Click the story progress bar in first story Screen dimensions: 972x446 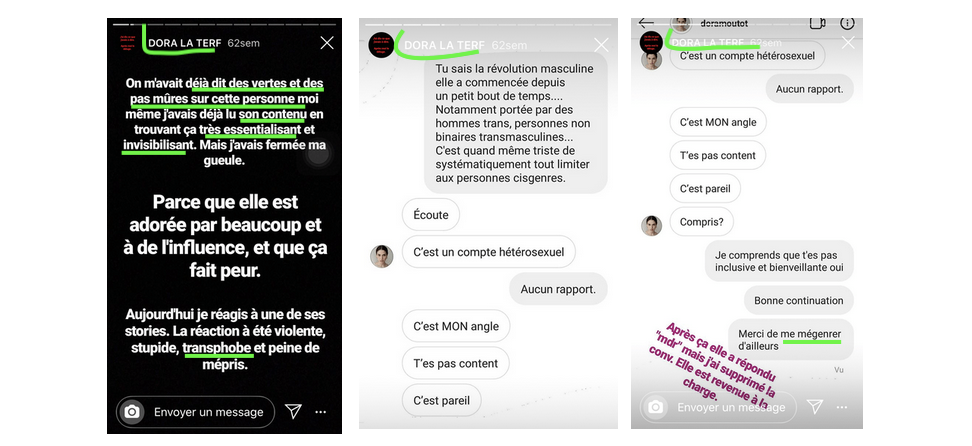pyautogui.click(x=224, y=24)
